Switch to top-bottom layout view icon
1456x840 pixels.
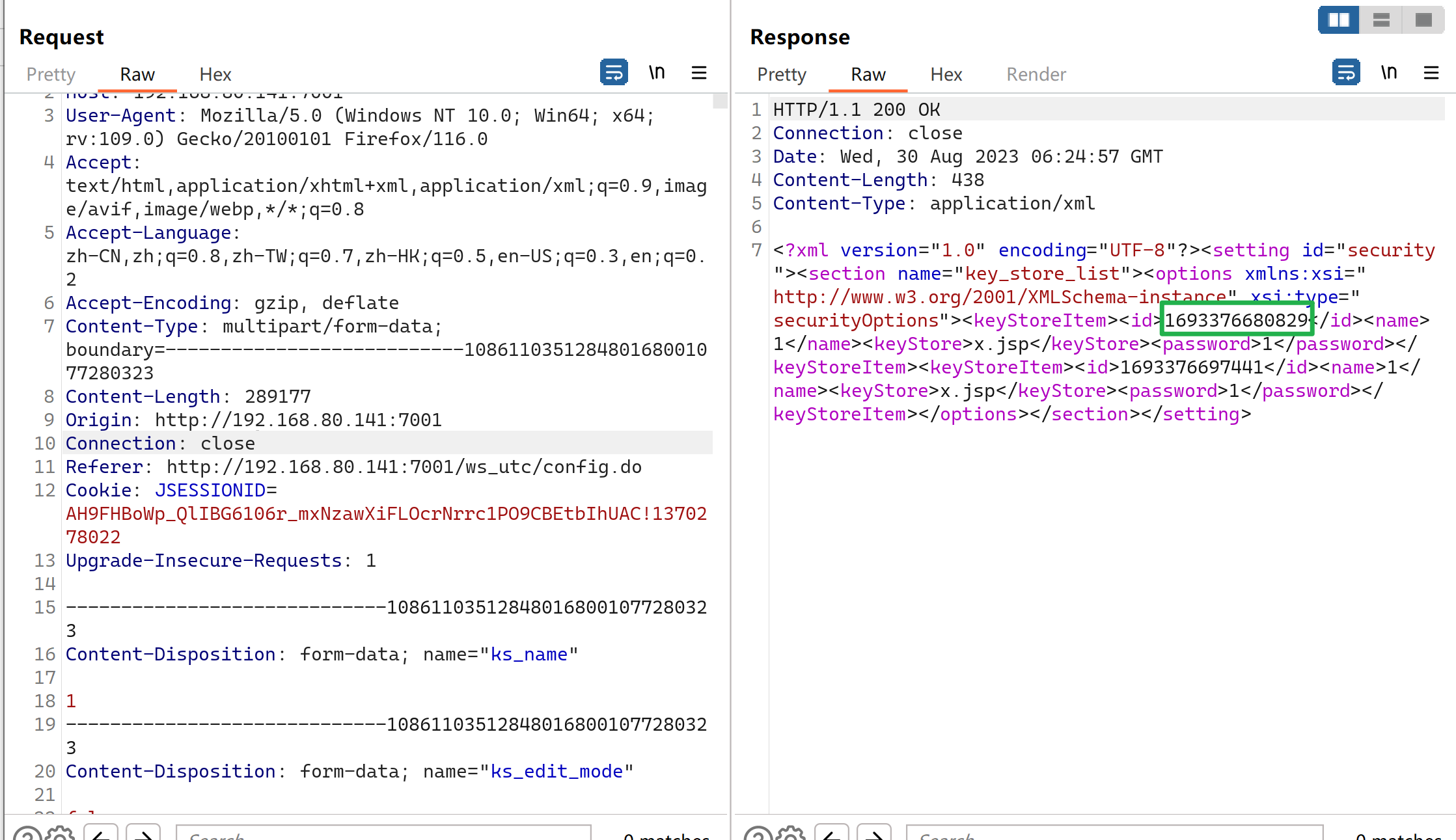(1381, 20)
